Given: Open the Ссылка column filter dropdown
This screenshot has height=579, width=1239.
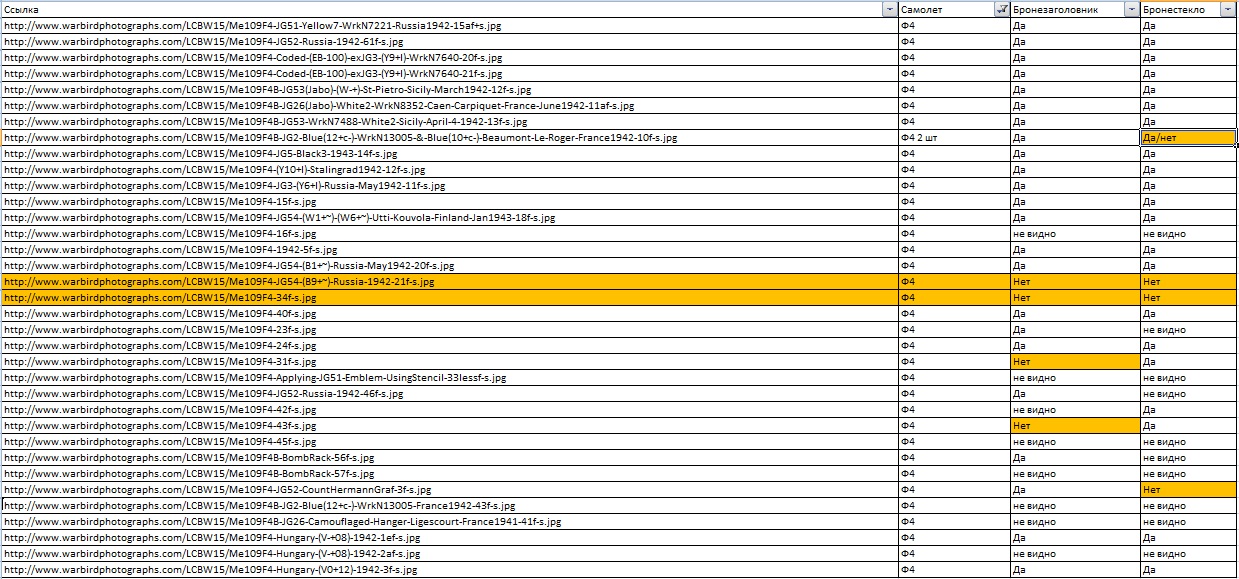Looking at the screenshot, I should click(x=890, y=9).
